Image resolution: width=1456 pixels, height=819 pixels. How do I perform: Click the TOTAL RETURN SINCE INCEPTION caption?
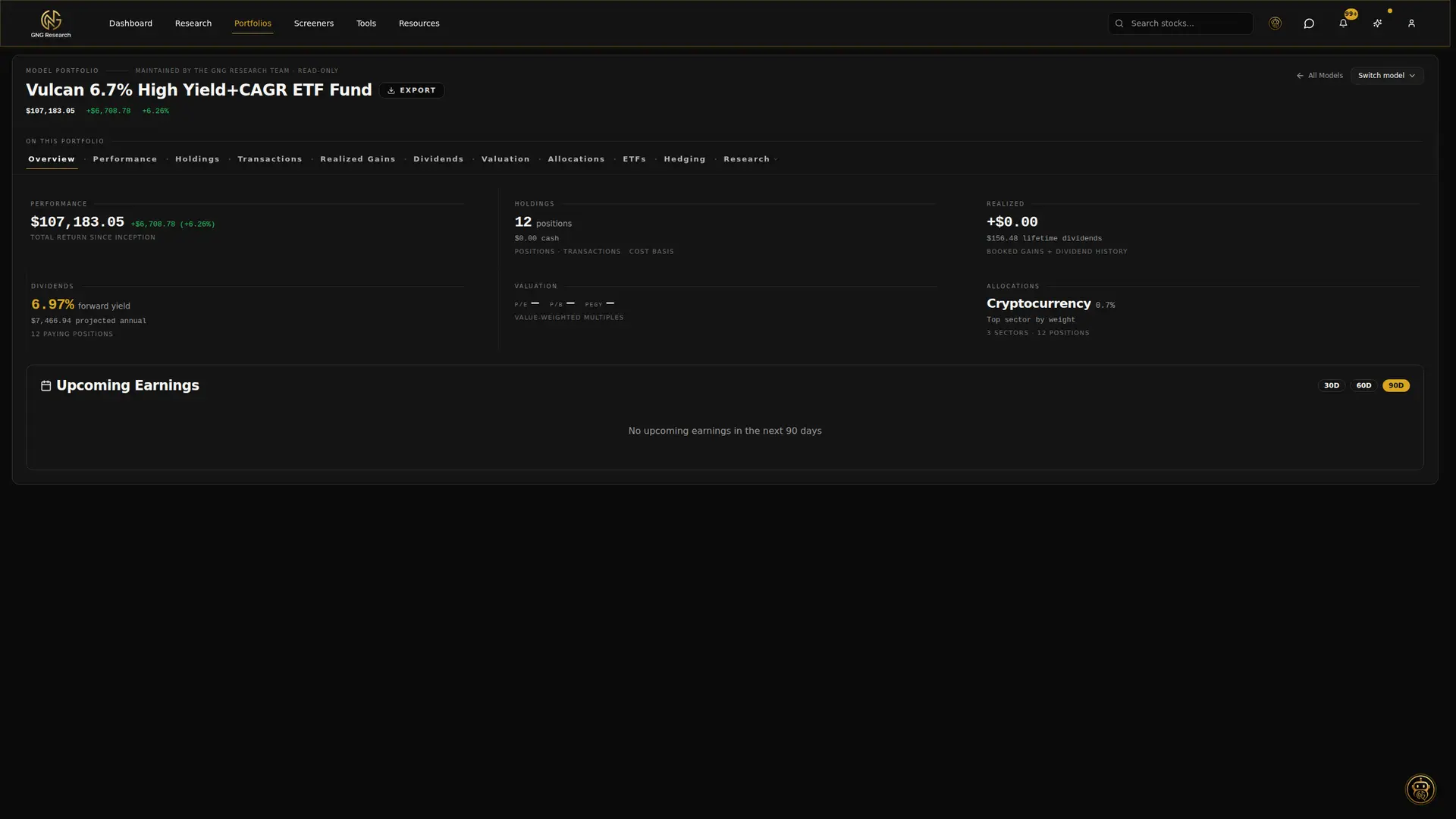pos(93,238)
